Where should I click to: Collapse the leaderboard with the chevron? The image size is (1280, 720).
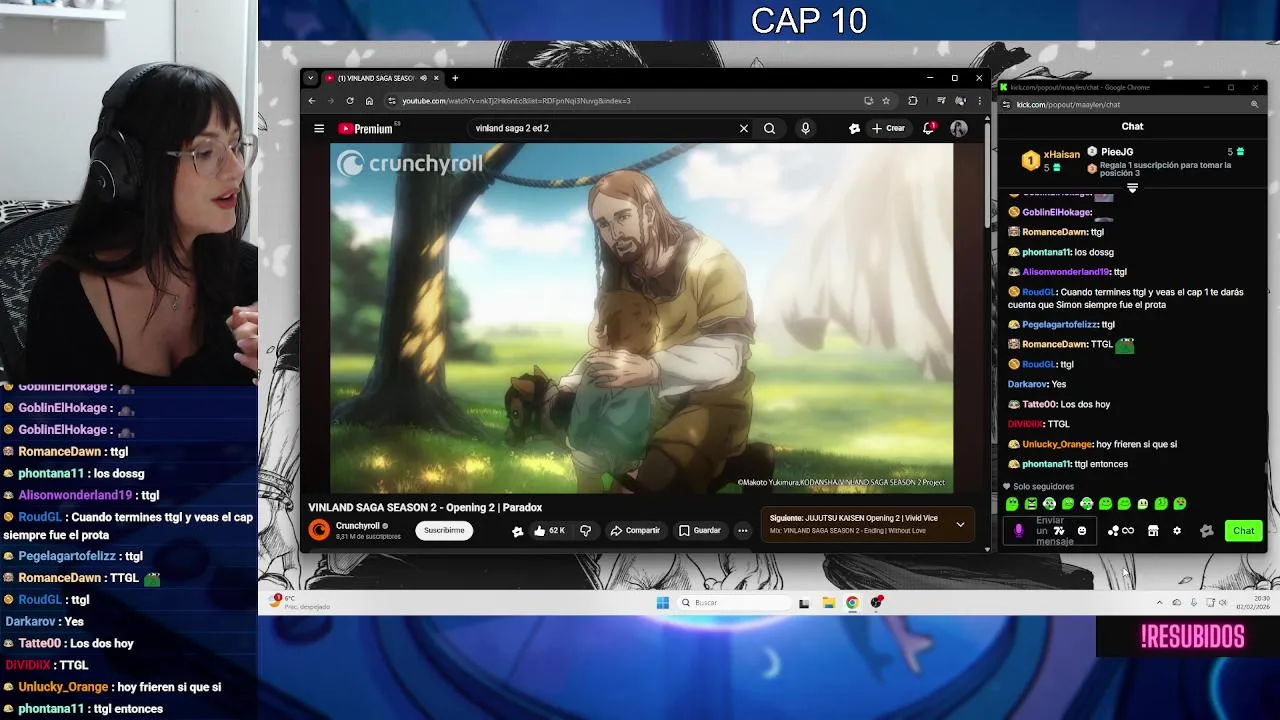coord(1132,187)
